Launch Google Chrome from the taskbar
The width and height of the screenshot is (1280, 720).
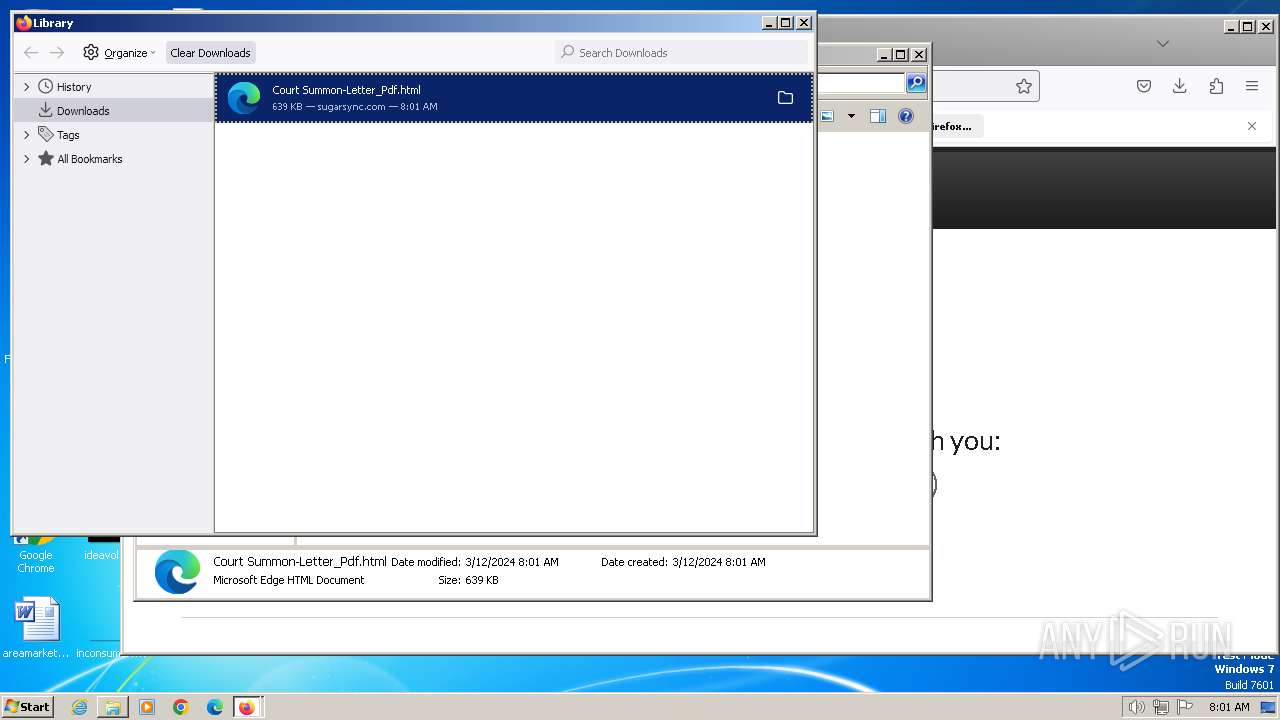(181, 707)
